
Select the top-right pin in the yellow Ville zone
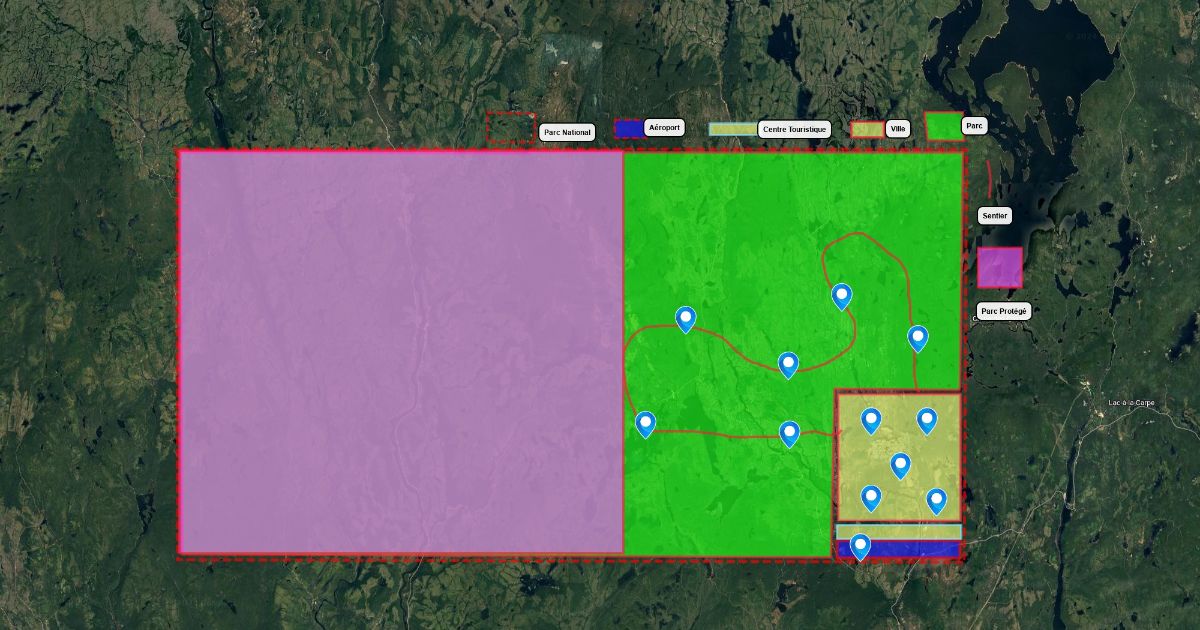[x=927, y=420]
